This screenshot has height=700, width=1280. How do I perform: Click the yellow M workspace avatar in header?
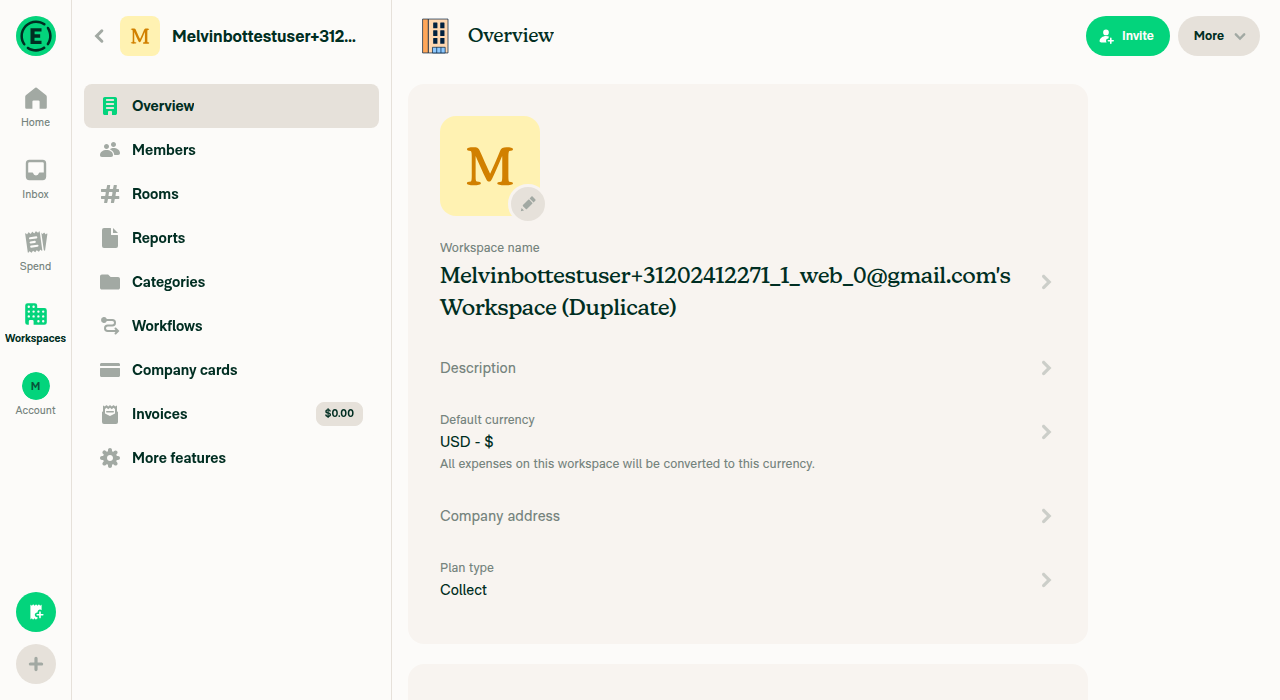click(x=140, y=36)
